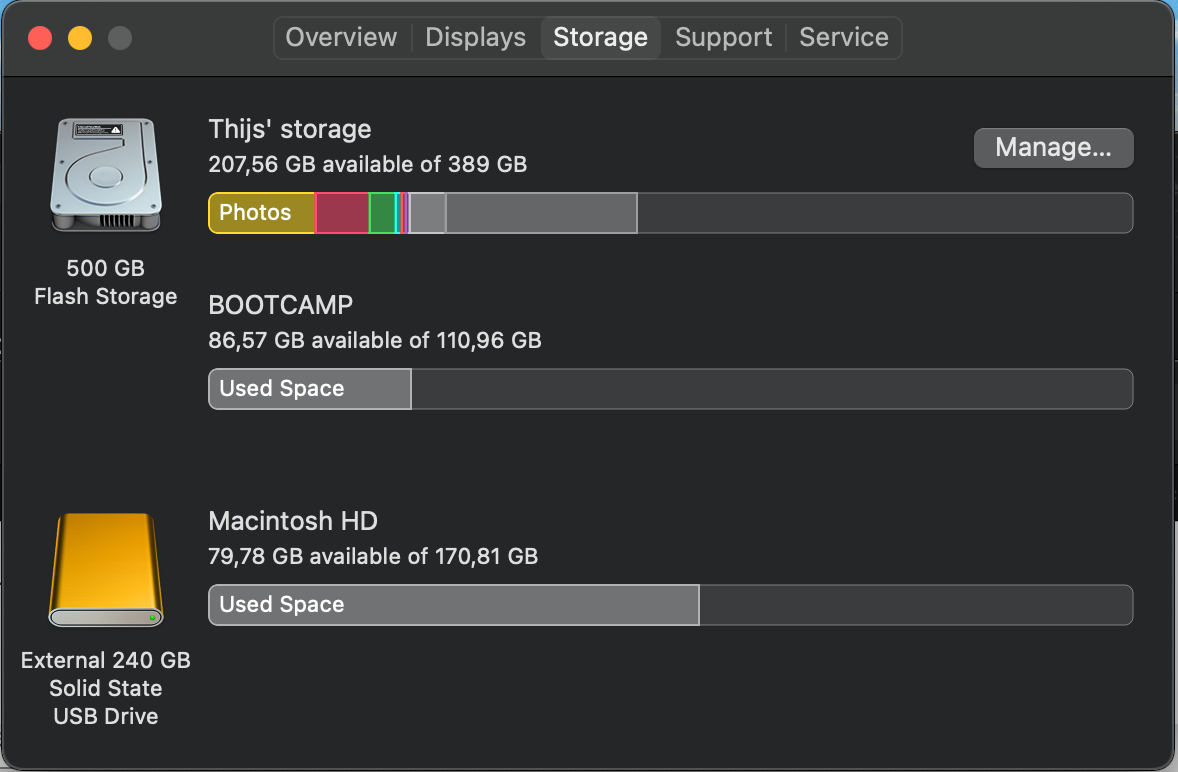Open the Service tab
1178x772 pixels.
pyautogui.click(x=843, y=38)
